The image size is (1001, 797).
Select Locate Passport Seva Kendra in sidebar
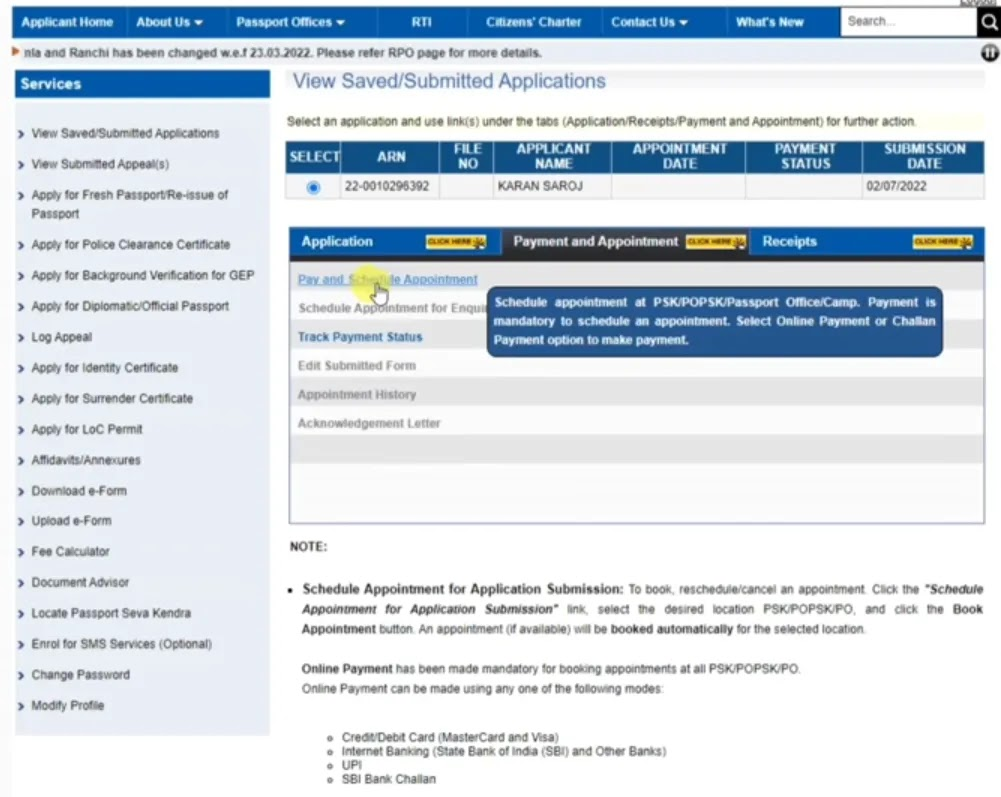[x=110, y=612]
